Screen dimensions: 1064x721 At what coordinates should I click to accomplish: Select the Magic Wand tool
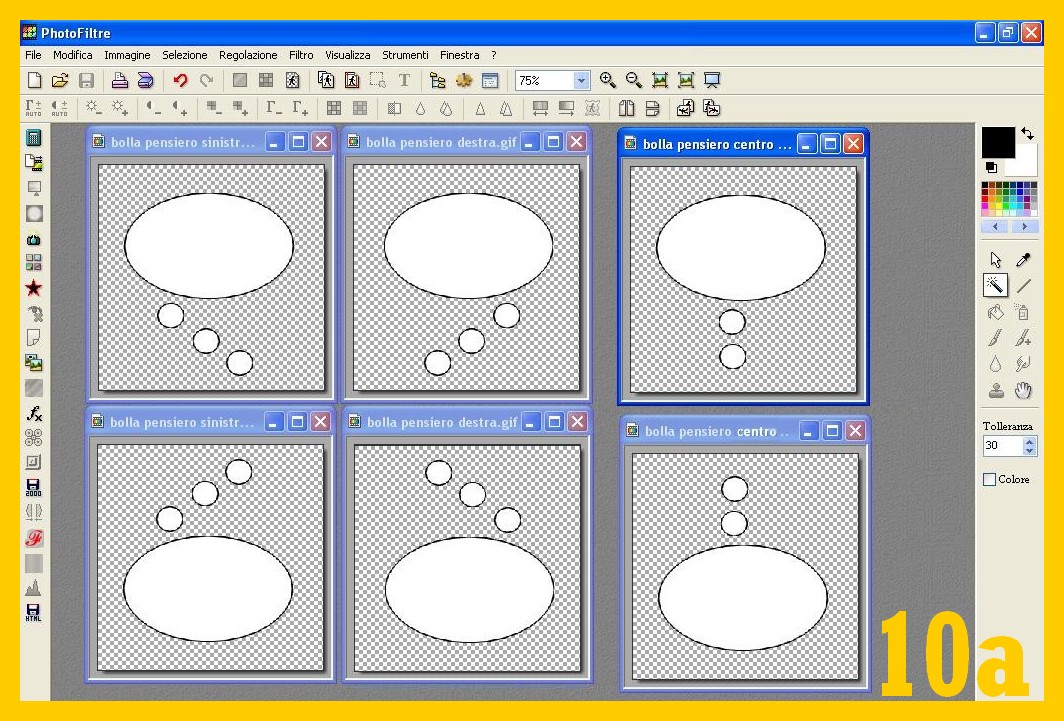[x=995, y=286]
